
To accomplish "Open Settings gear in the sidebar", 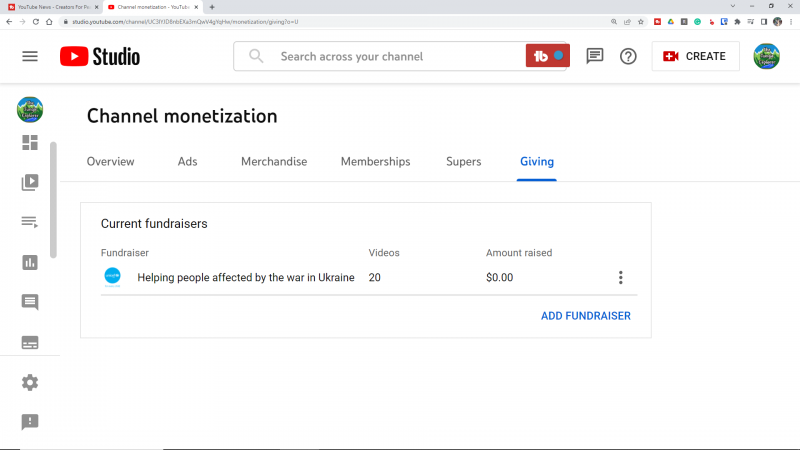I will [30, 382].
